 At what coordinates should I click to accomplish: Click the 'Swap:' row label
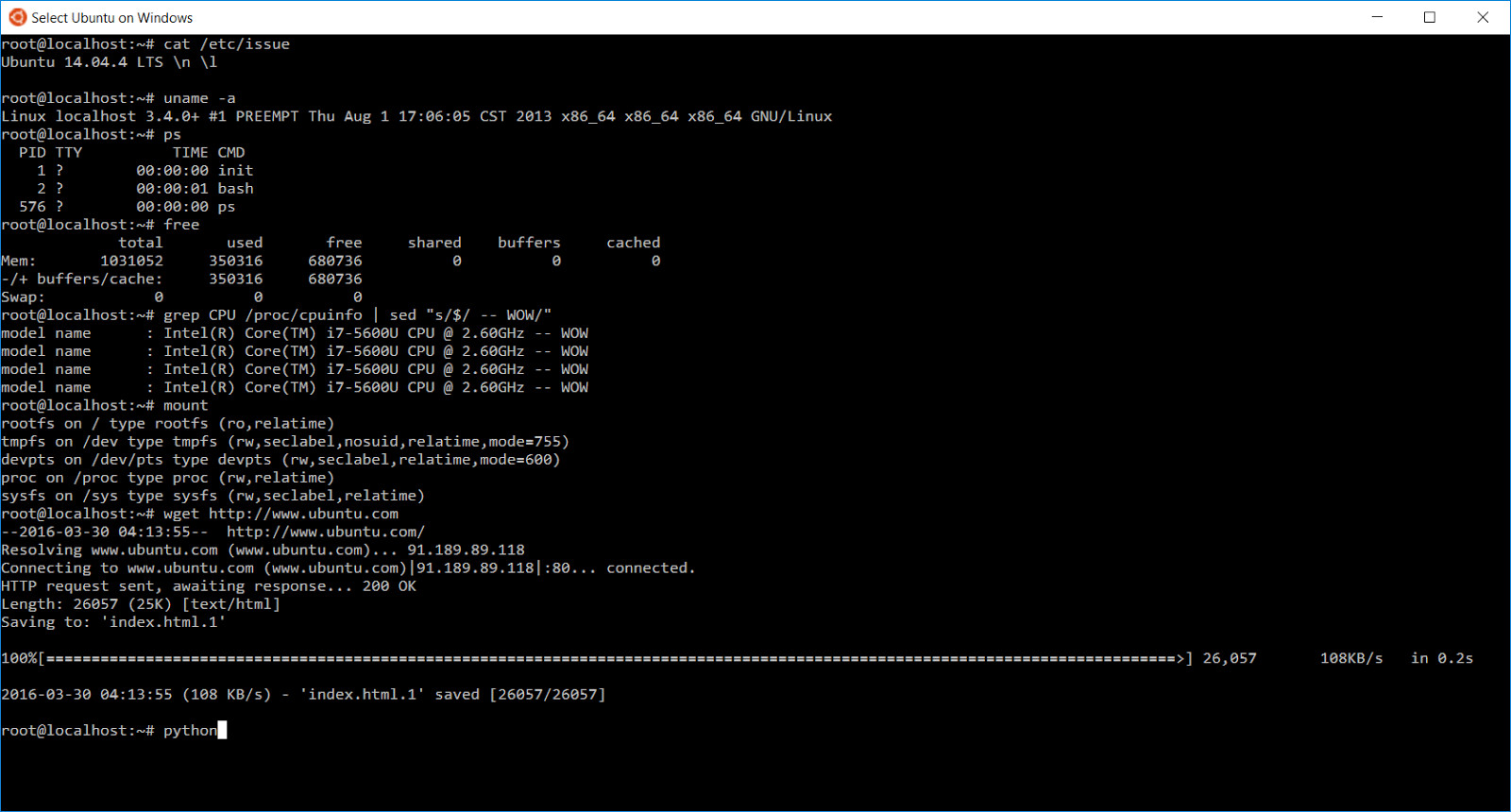(x=23, y=297)
